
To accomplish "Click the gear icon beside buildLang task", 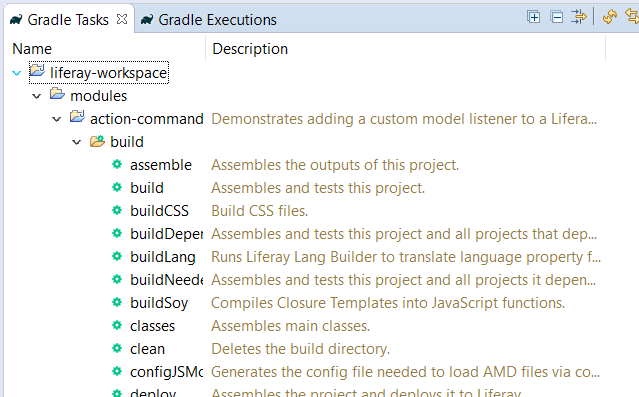I will 117,256.
